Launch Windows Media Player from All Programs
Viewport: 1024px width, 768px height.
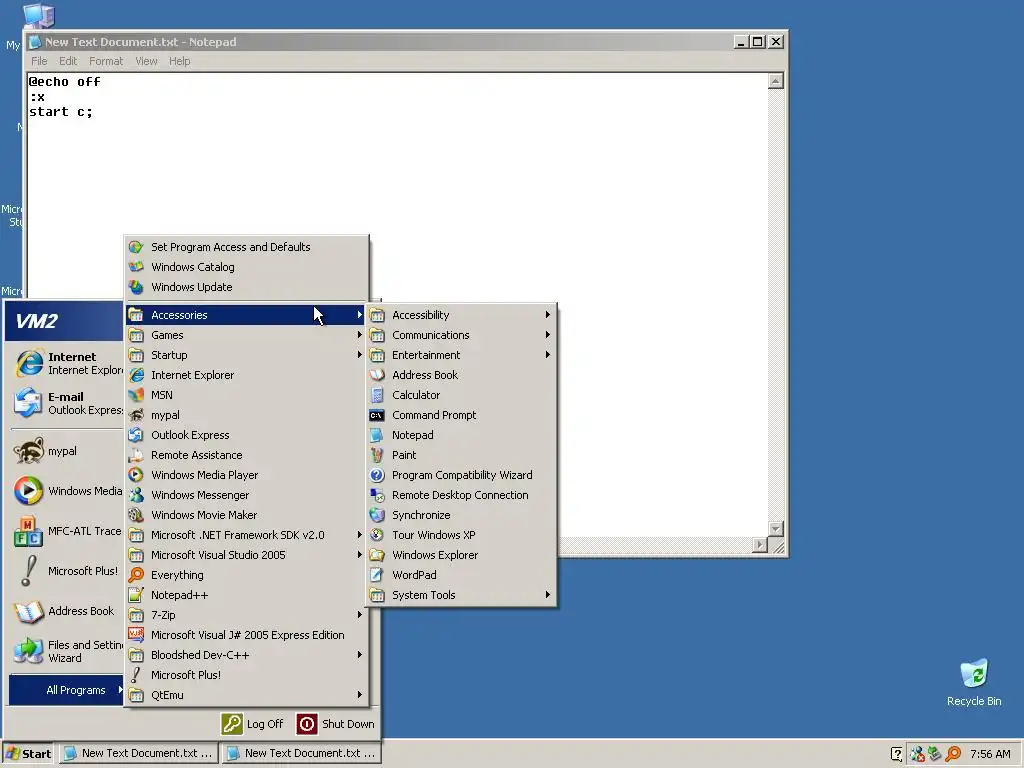coord(247,475)
